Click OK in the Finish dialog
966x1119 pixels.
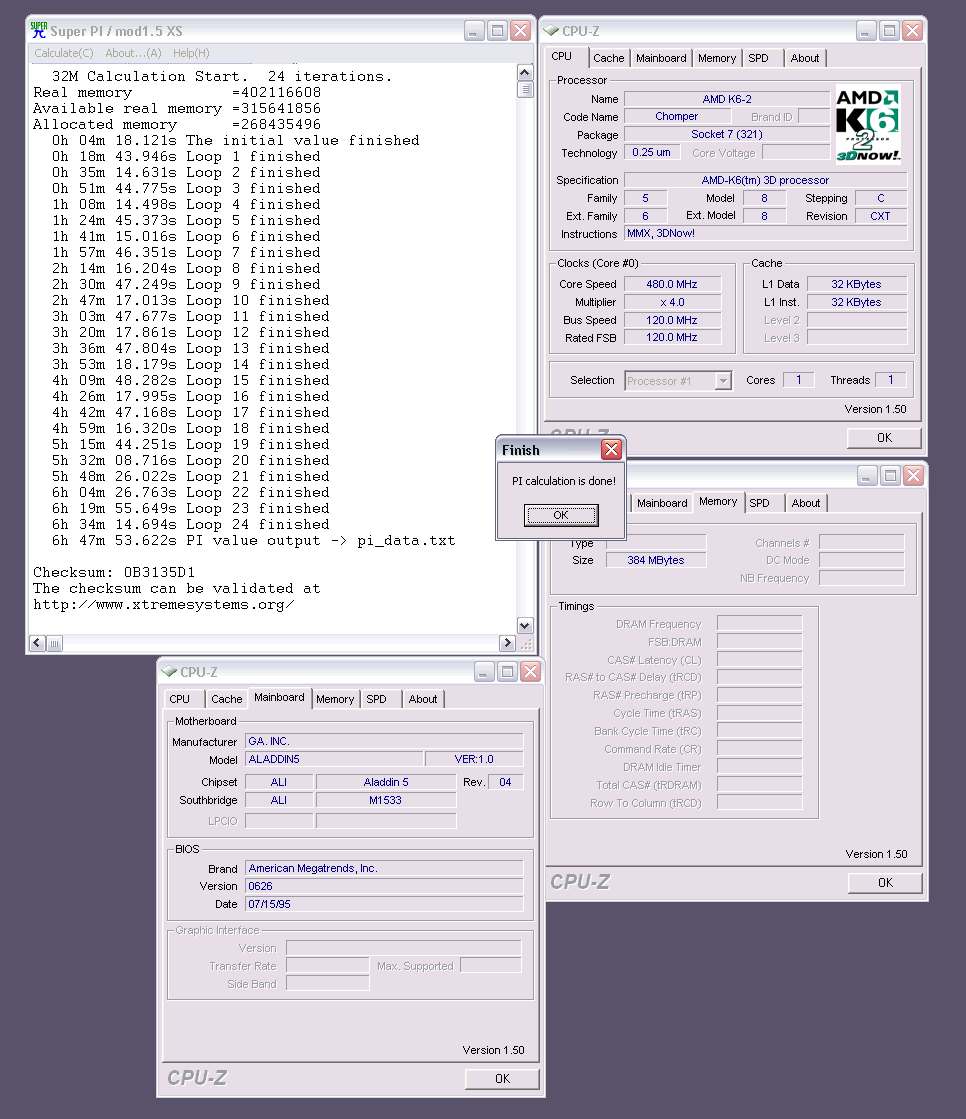[x=561, y=515]
